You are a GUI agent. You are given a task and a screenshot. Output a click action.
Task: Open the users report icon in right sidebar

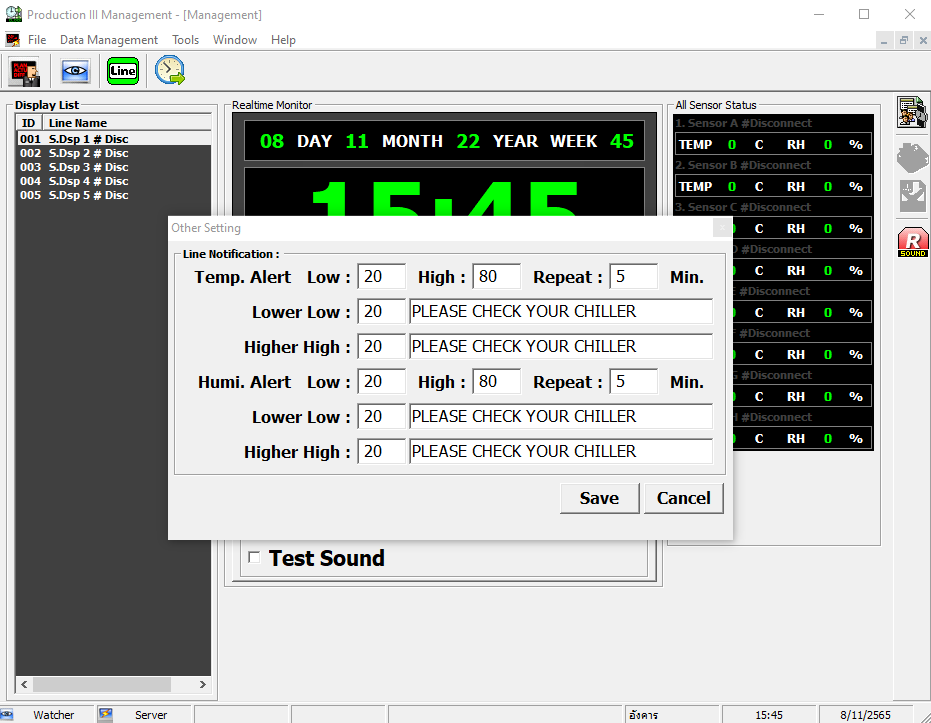pos(912,112)
